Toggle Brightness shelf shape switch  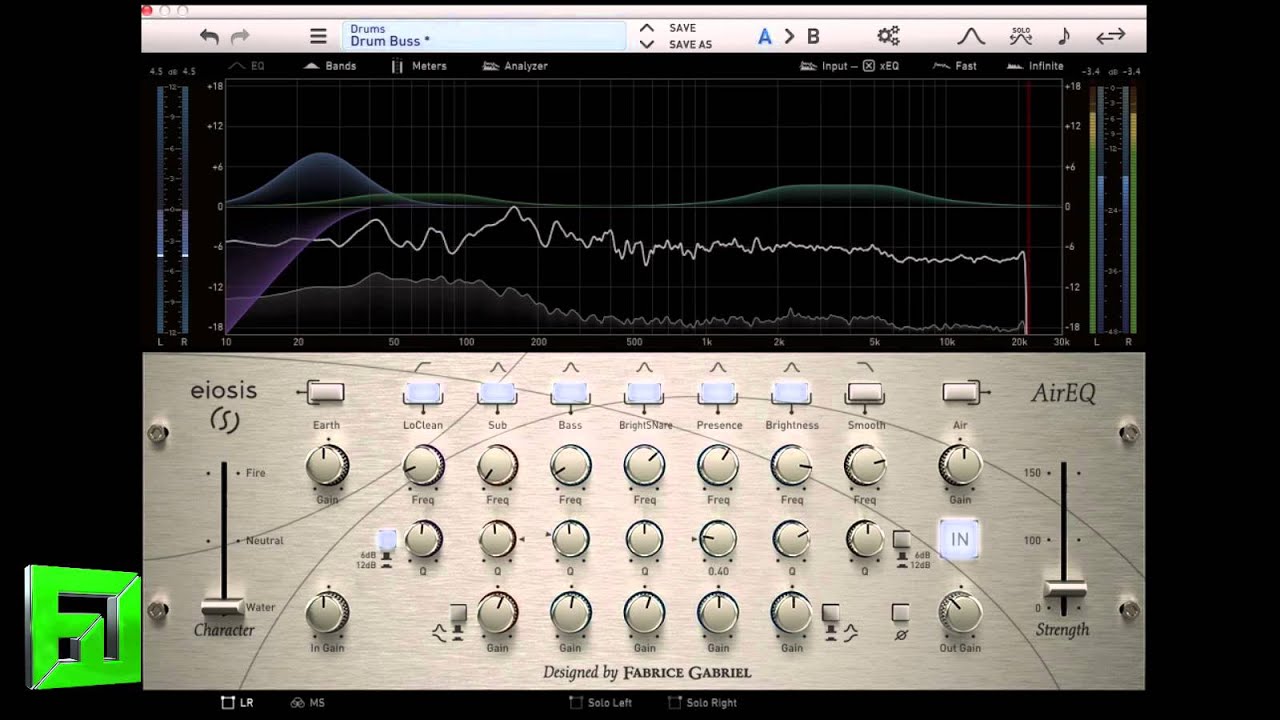point(830,613)
